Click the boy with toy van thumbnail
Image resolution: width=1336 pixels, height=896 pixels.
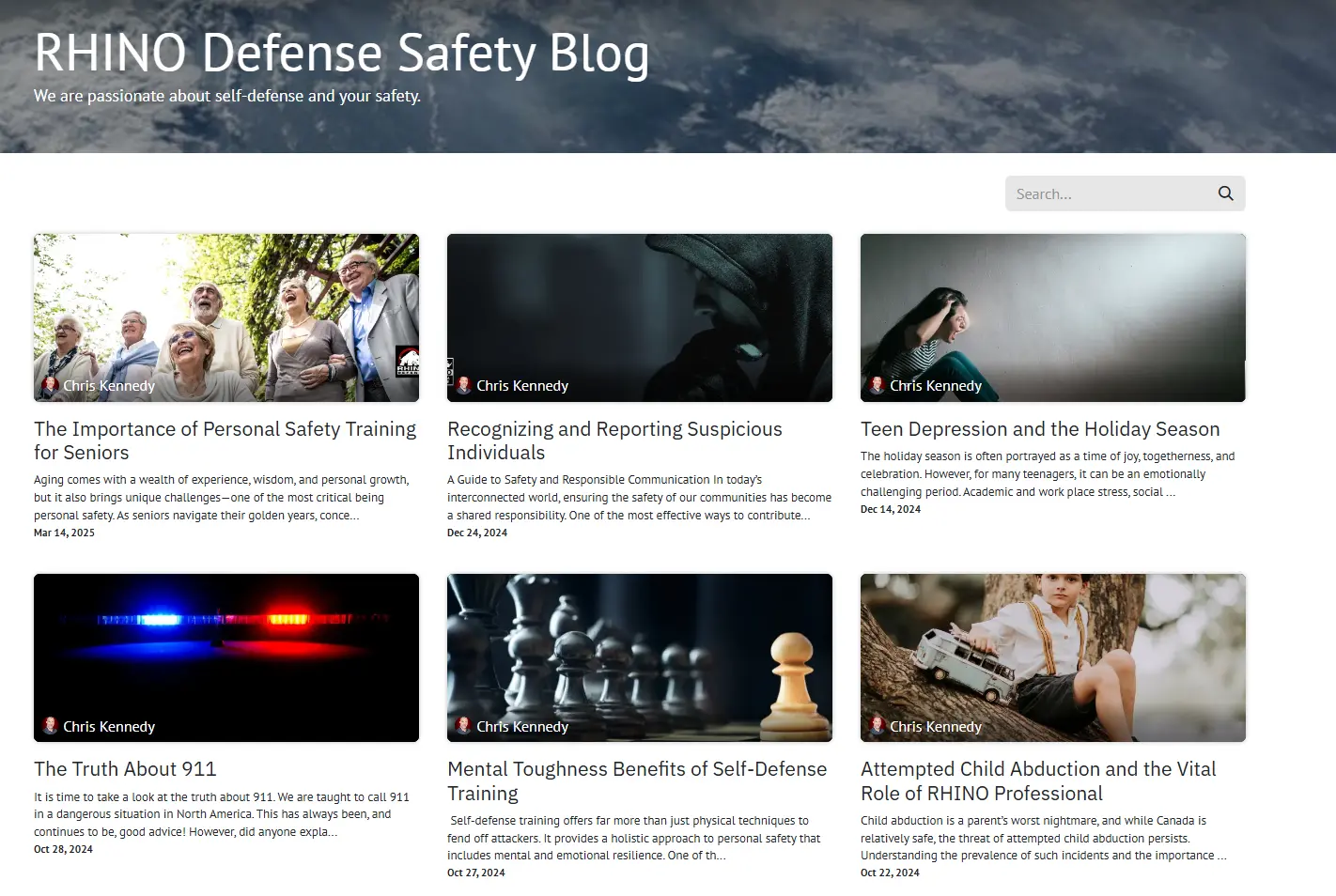(1053, 657)
